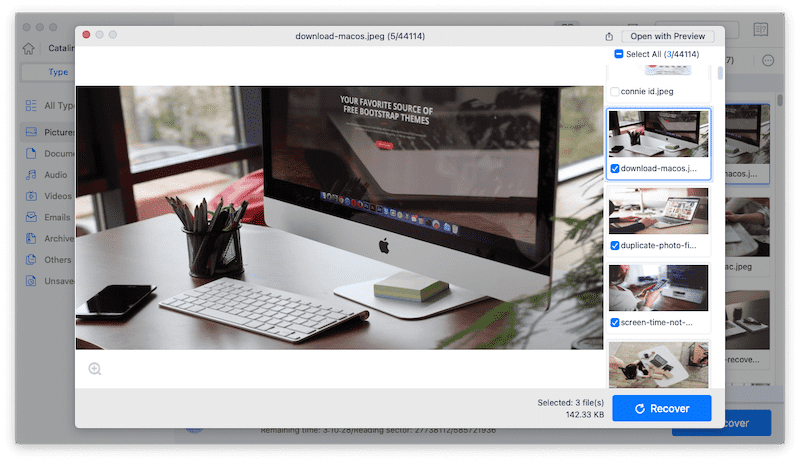Viewport: 800px width, 462px height.
Task: Open the guide book icon at top right
Action: point(760,30)
